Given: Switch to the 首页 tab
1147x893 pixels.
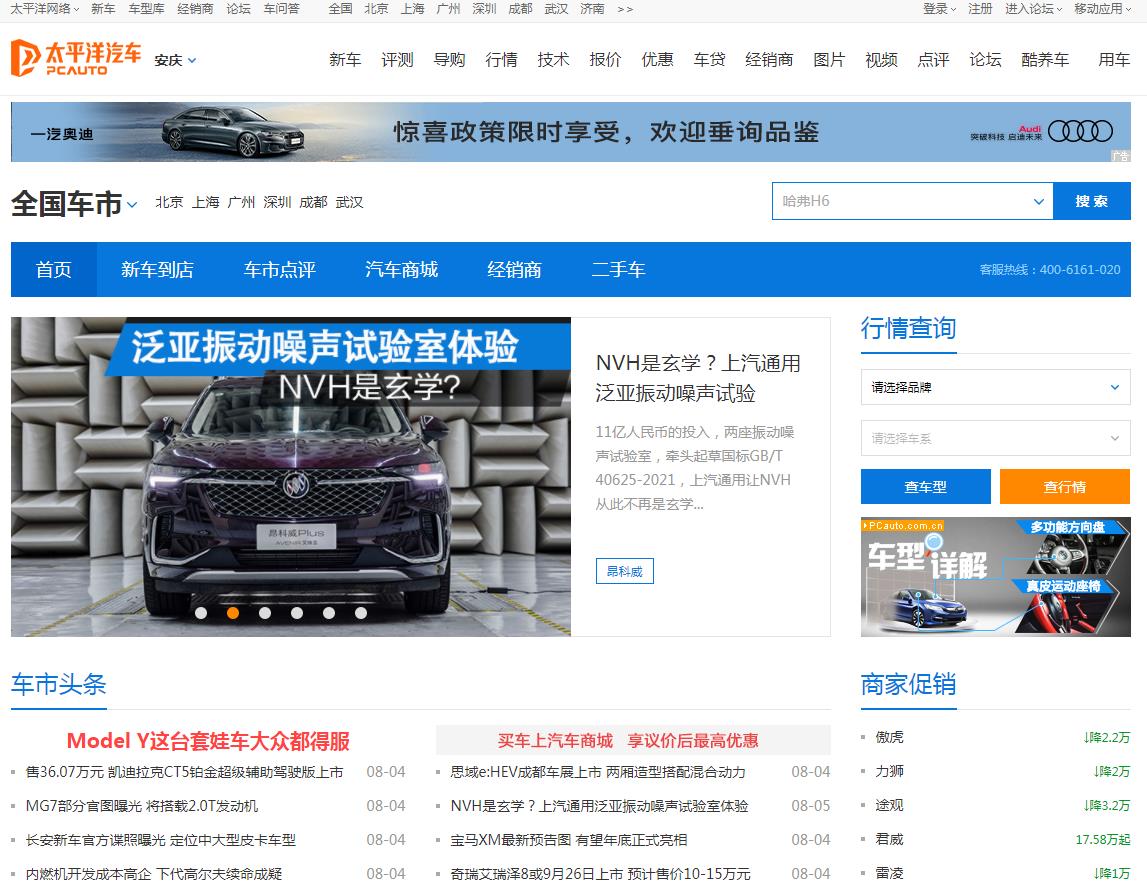Looking at the screenshot, I should point(53,270).
